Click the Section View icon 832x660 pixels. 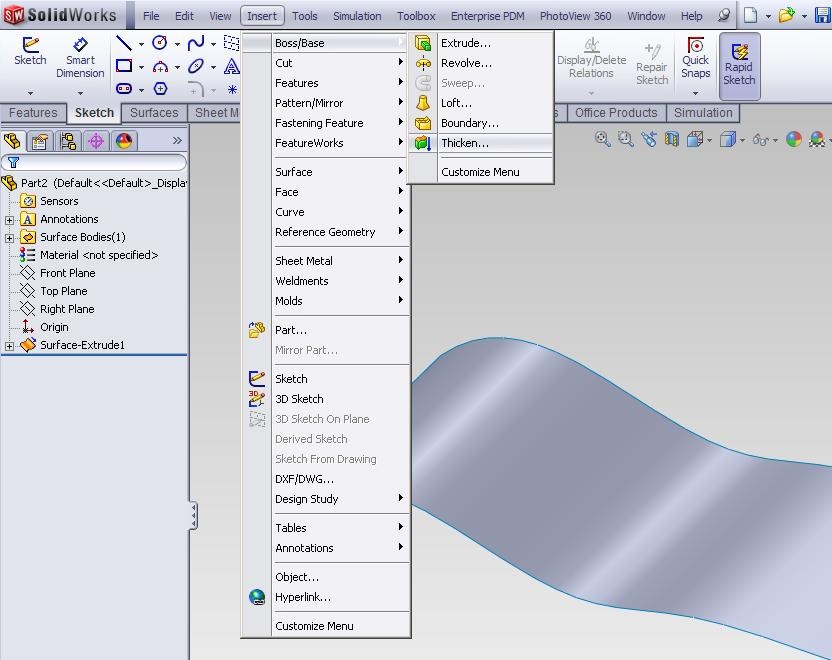(672, 139)
